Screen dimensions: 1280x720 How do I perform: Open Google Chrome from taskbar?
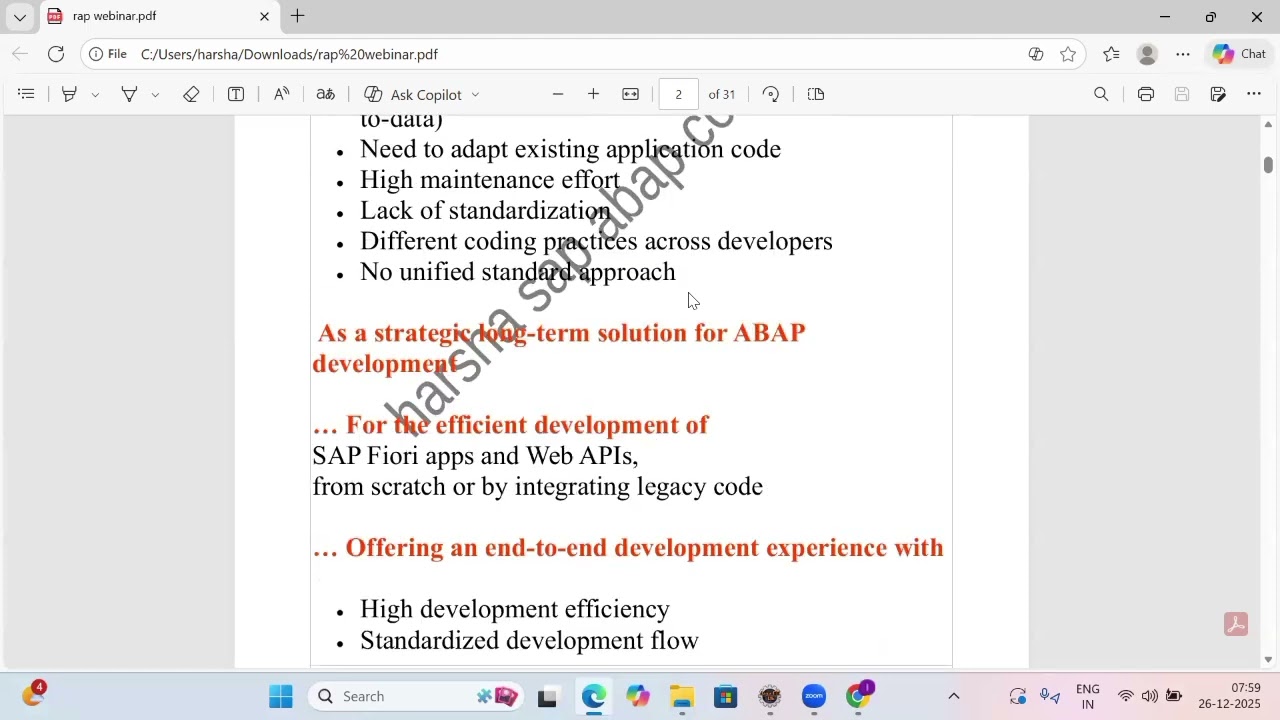click(x=859, y=697)
